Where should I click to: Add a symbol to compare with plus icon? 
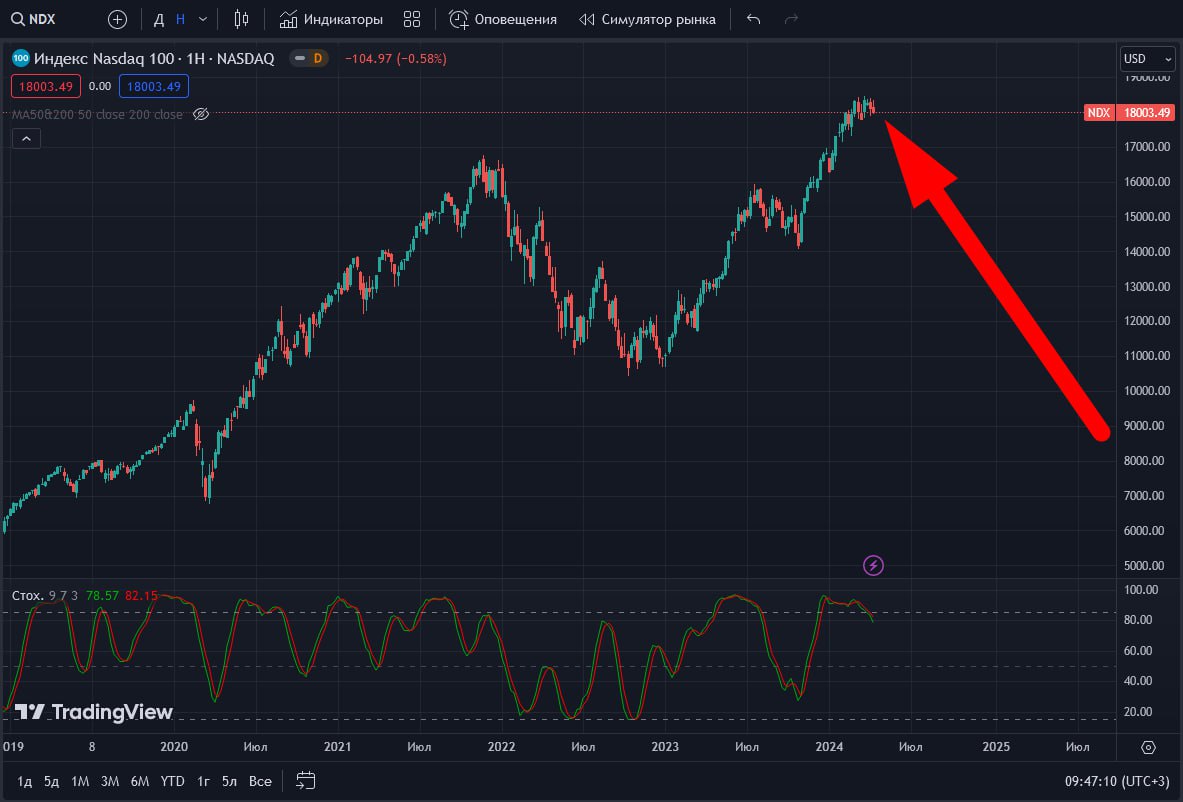click(117, 20)
